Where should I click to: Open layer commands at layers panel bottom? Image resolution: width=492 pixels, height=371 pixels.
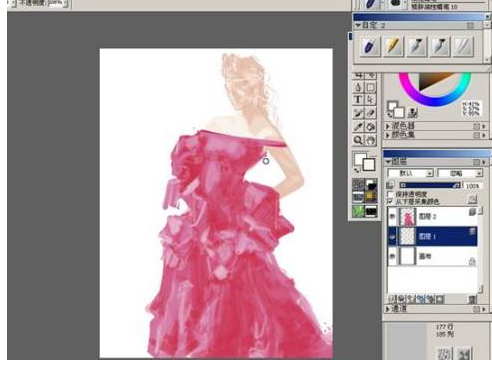[x=393, y=299]
